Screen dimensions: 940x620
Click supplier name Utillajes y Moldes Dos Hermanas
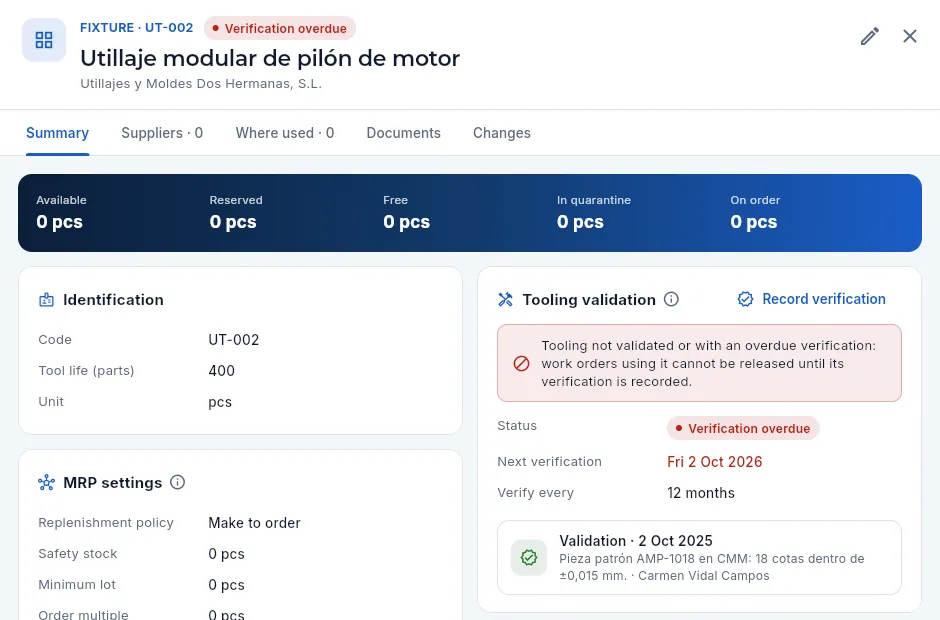click(201, 83)
